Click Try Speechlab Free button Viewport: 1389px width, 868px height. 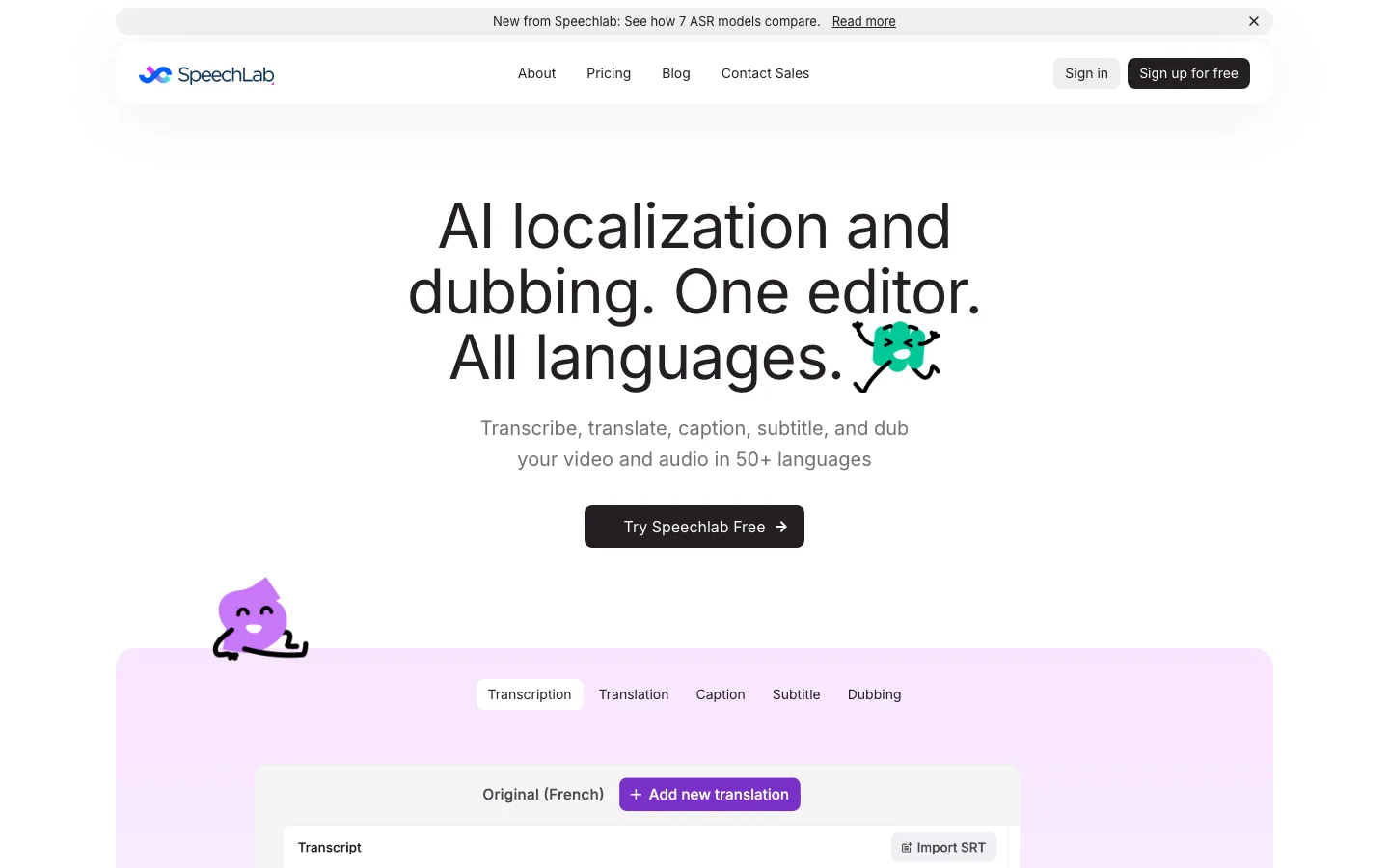(x=694, y=527)
